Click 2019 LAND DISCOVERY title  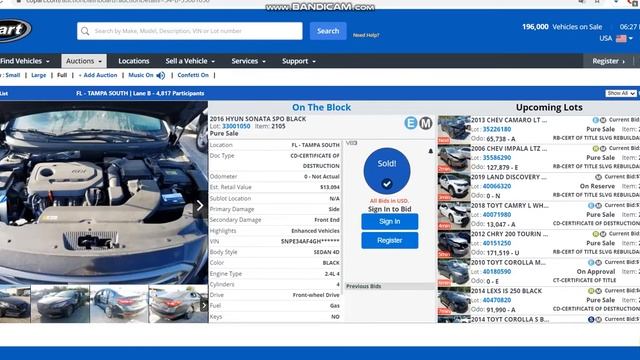coord(509,177)
